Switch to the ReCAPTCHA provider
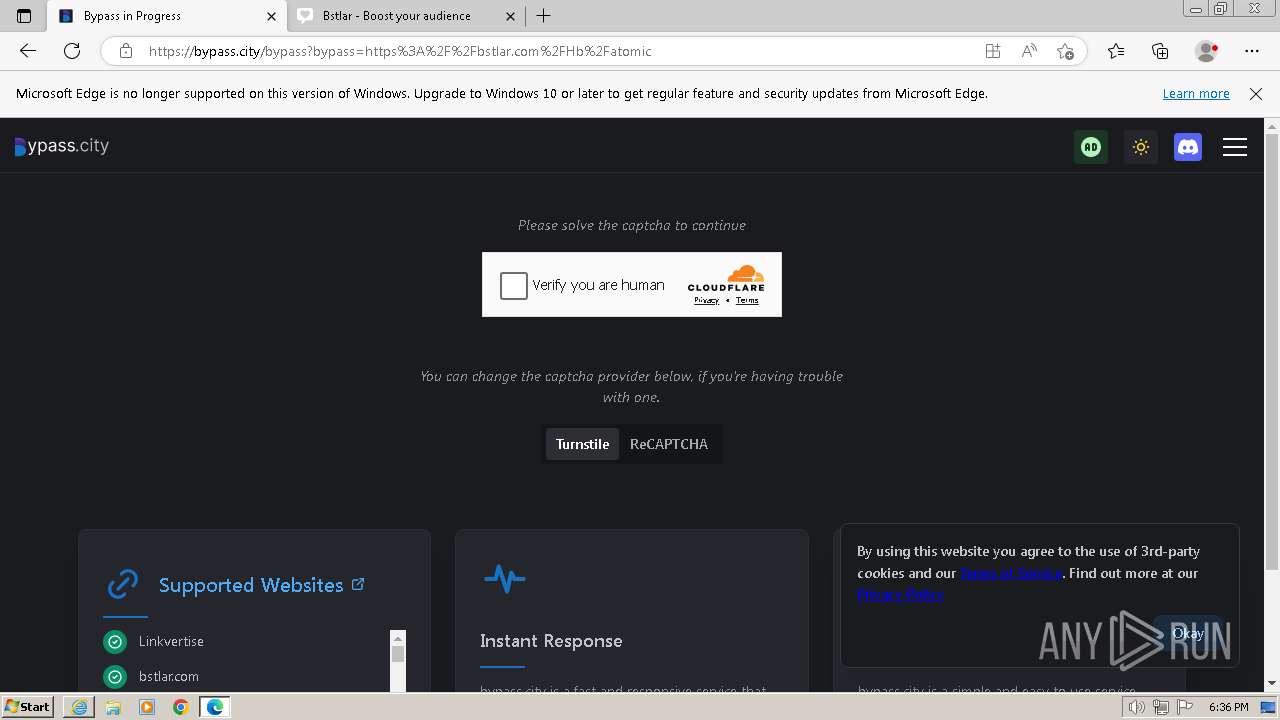Screen dimensions: 1280x720 click(x=669, y=444)
